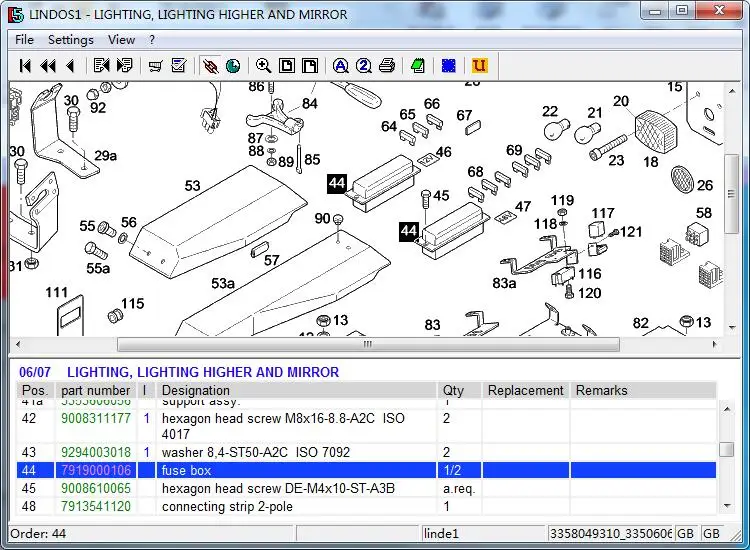
Task: Open part number 9008610065 link
Action: (x=96, y=489)
